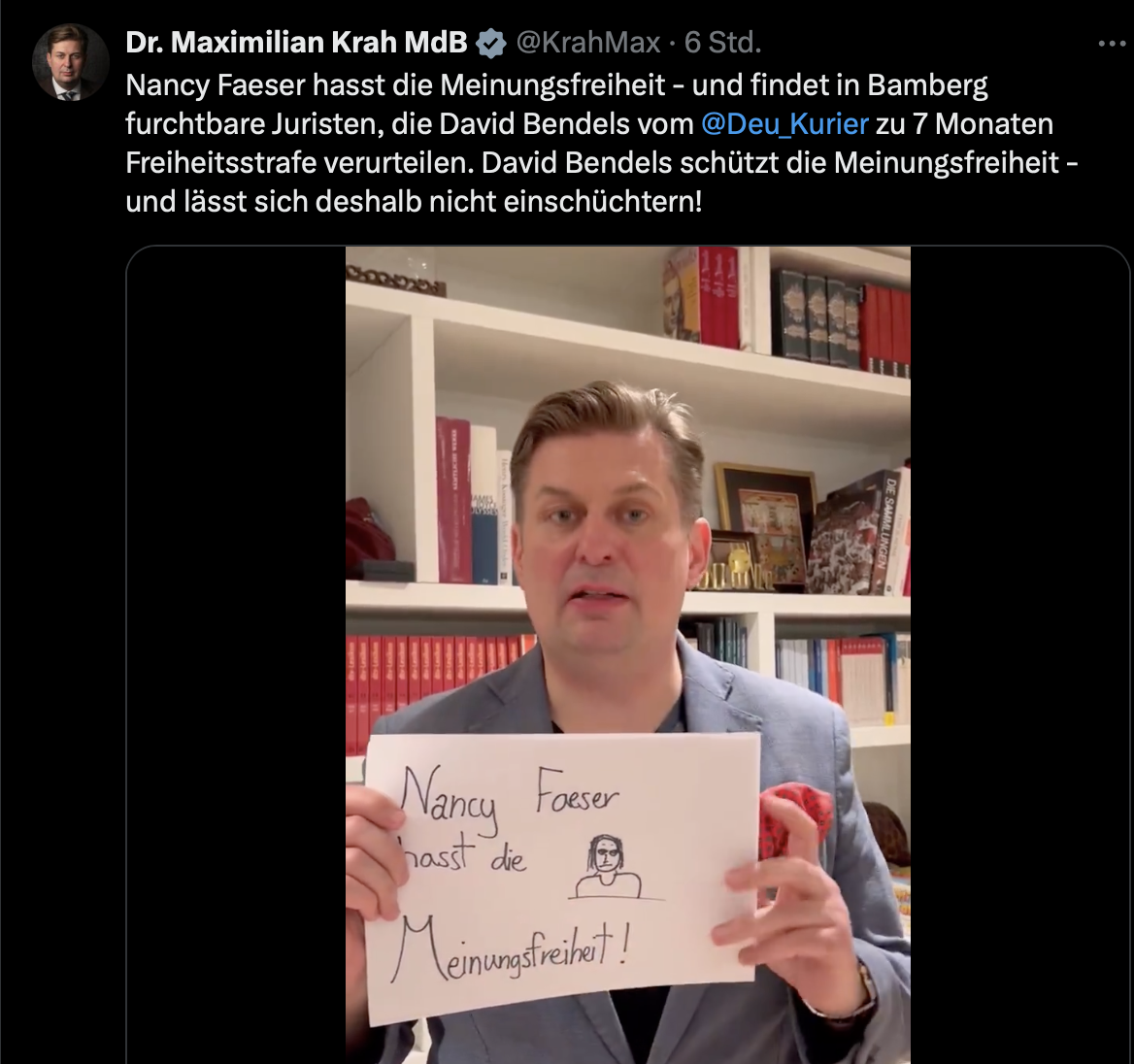Click the handwritten sign in the video
1134x1064 pixels.
(x=562, y=878)
